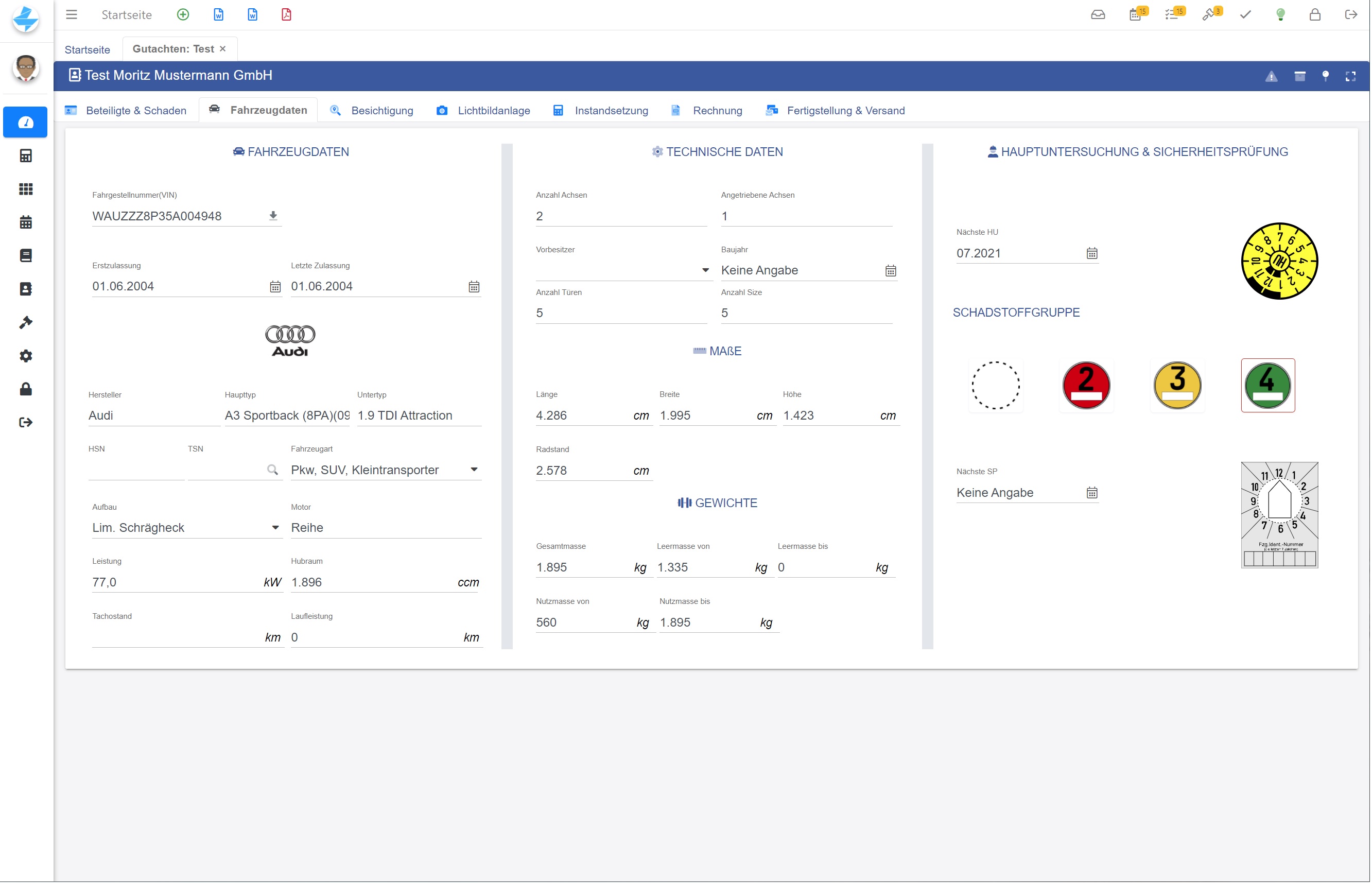Expand the Fahrzeugart dropdown
This screenshot has width=1372, height=883.
click(x=474, y=470)
